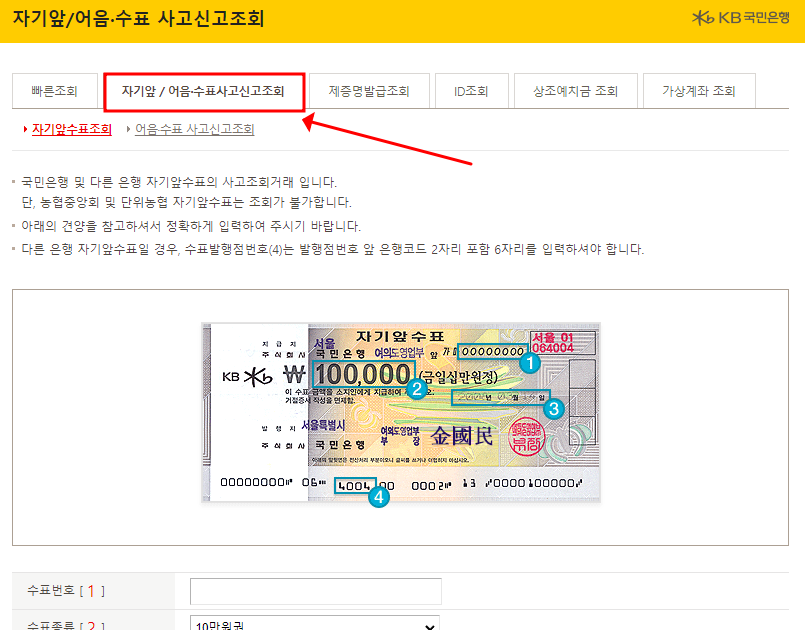Open the 어음수표 사고신고조회 link
Screen dimensions: 805x630
coord(195,129)
